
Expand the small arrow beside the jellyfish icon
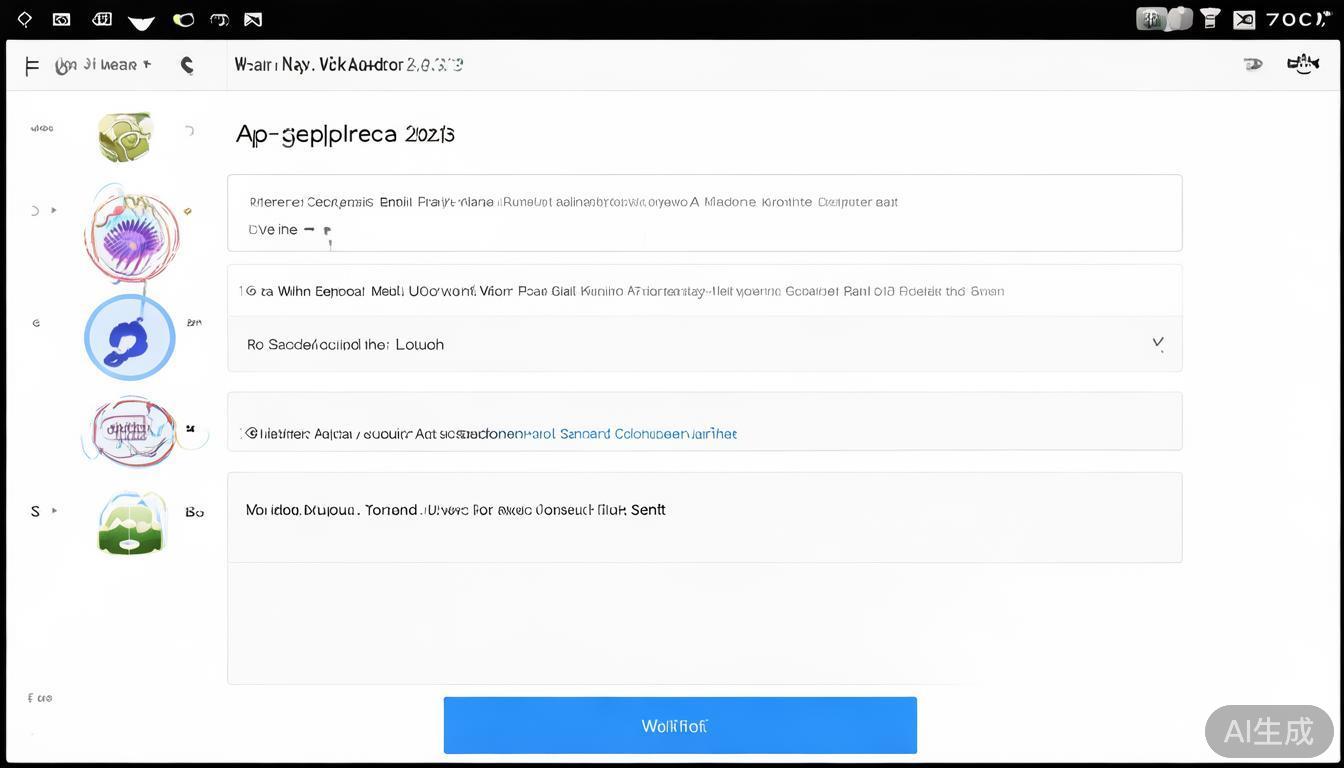click(x=54, y=211)
